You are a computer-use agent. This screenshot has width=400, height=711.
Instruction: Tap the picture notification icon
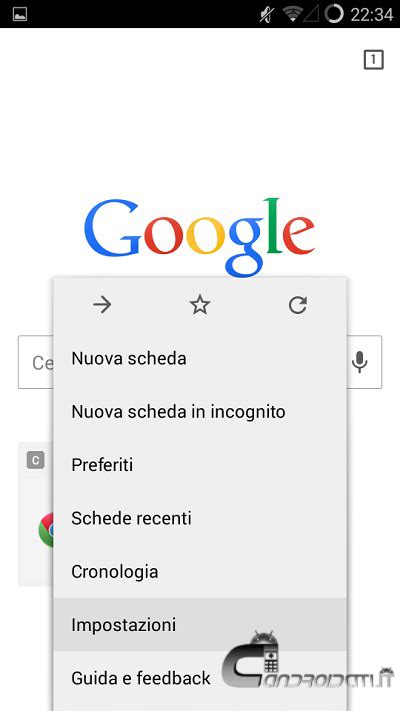click(x=20, y=14)
